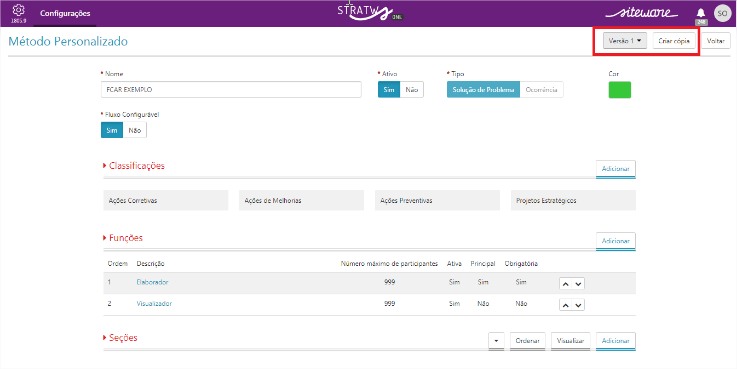This screenshot has height=369, width=737.
Task: Click the Stratws logo
Action: point(370,11)
